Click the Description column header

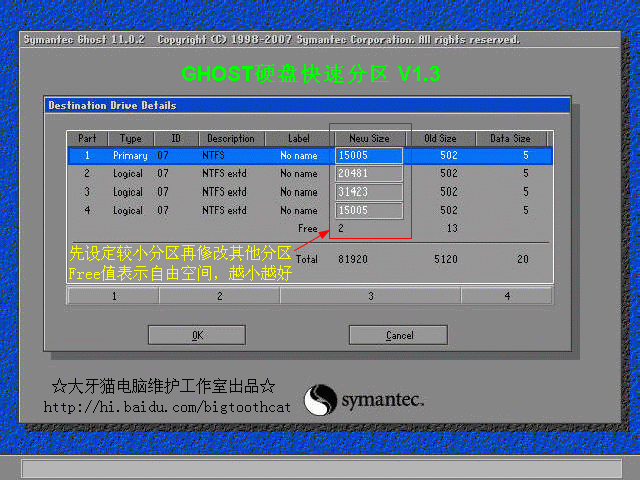click(231, 139)
